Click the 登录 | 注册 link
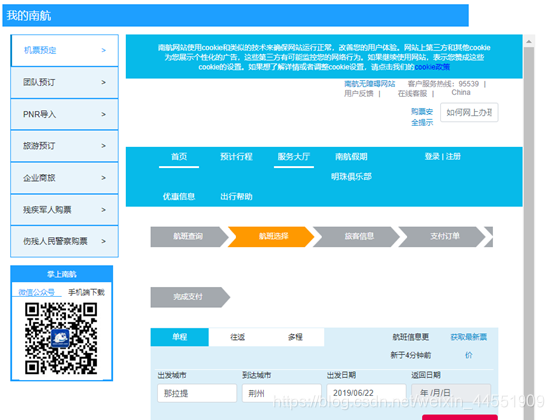 click(x=443, y=156)
